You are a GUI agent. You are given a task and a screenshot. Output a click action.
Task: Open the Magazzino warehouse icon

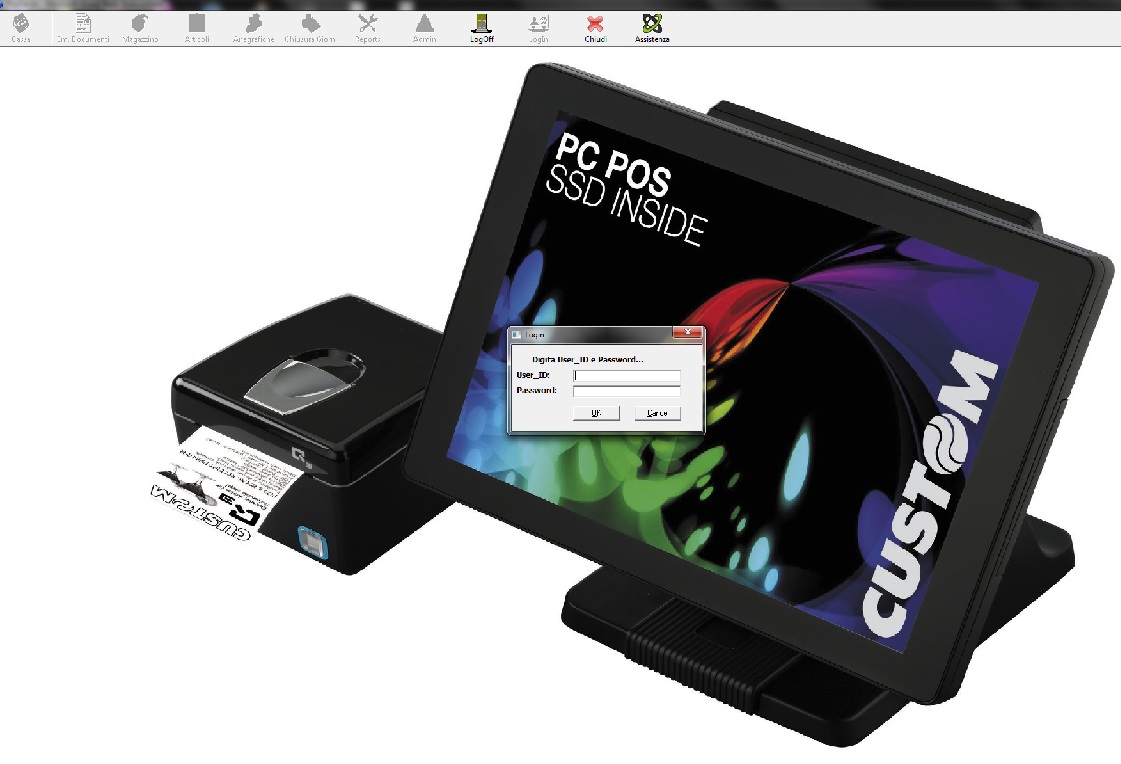click(x=140, y=28)
